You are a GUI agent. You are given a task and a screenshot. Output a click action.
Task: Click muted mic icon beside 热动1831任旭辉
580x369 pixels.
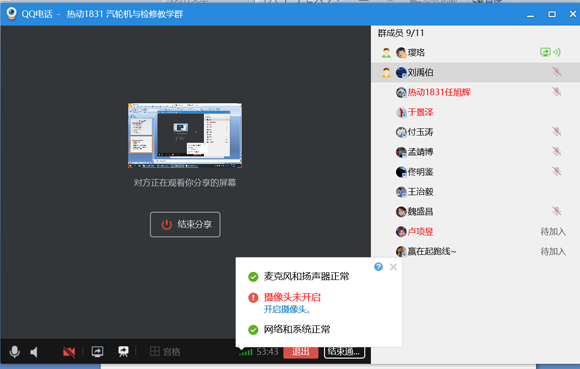(x=557, y=92)
